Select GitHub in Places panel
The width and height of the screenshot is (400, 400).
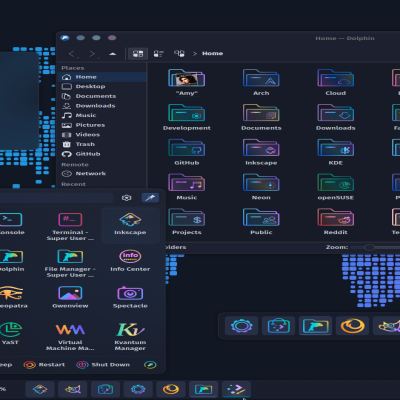[x=102, y=154]
